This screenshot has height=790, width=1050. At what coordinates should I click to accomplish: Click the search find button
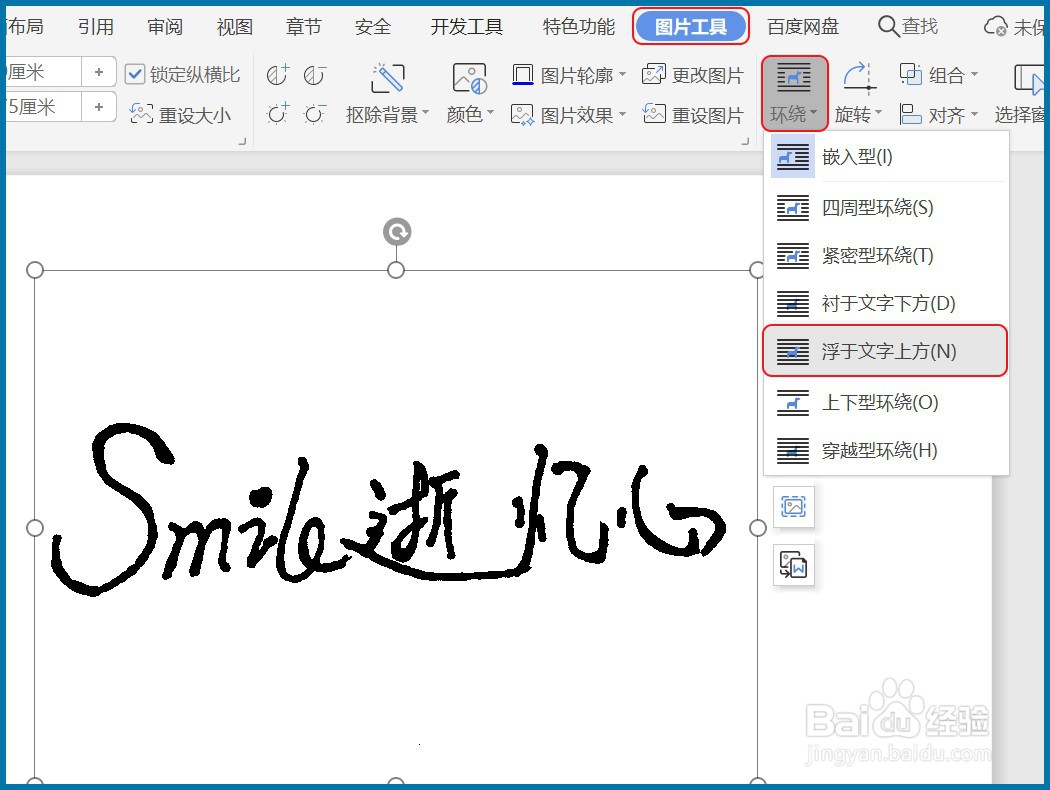tap(908, 27)
